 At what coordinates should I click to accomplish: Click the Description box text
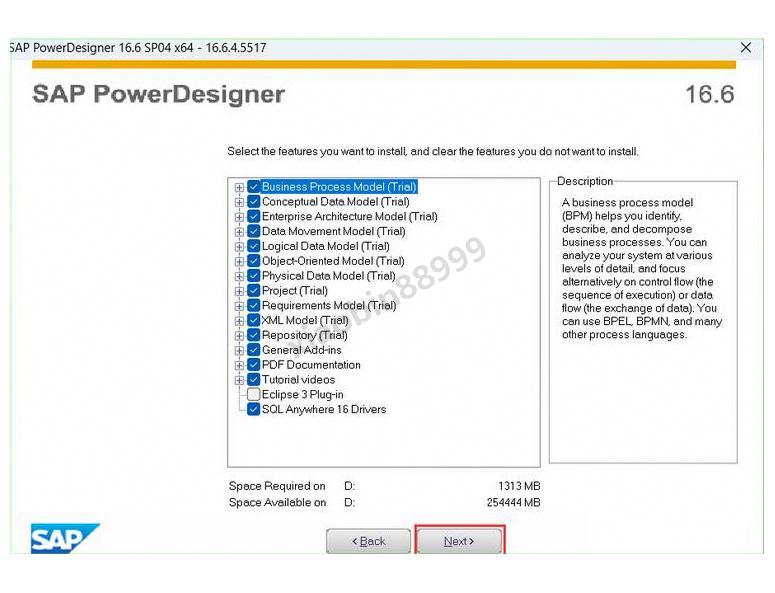click(x=642, y=268)
